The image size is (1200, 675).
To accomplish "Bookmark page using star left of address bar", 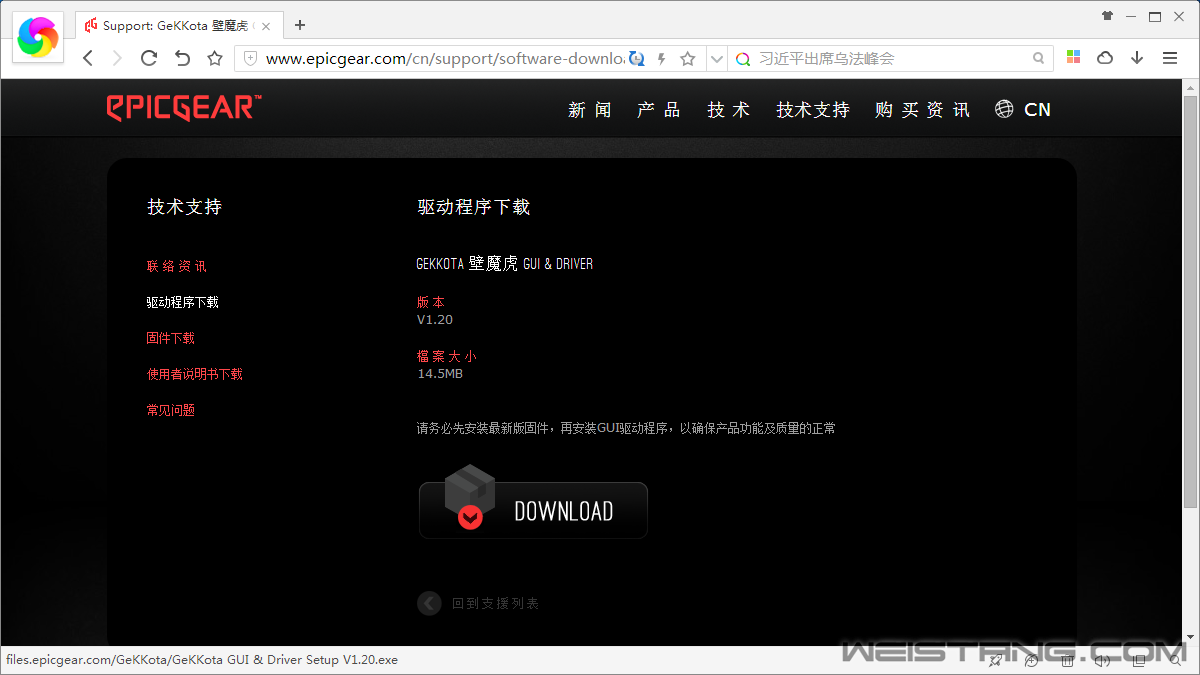I will click(214, 58).
